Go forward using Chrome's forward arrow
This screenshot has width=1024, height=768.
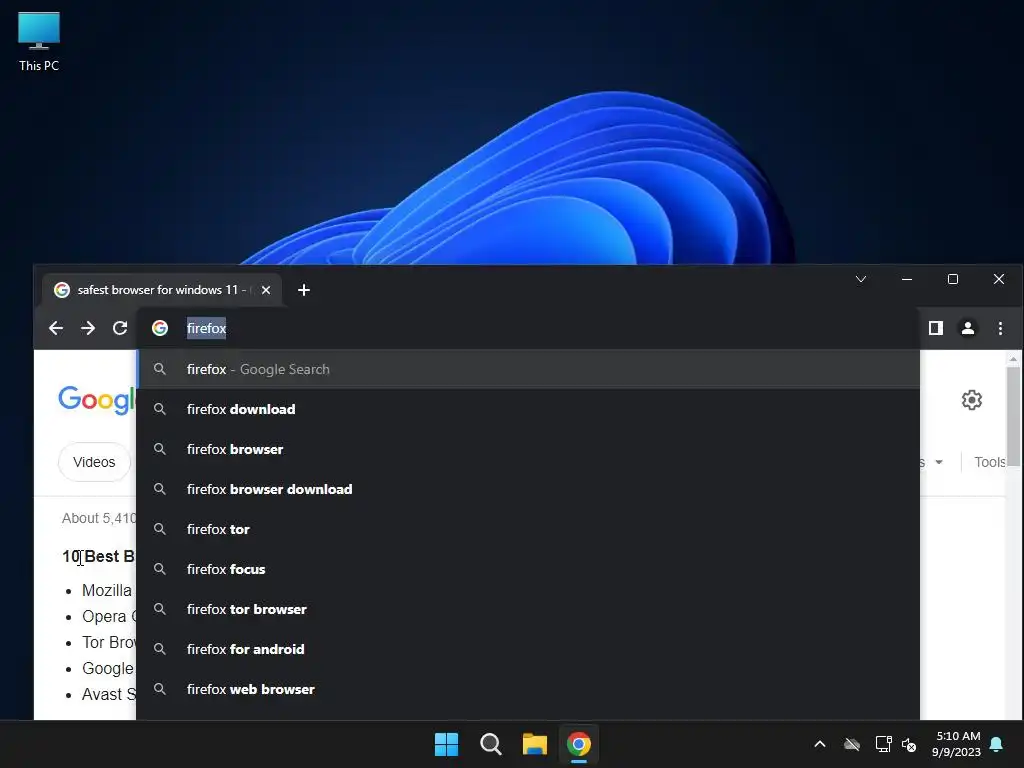click(88, 328)
